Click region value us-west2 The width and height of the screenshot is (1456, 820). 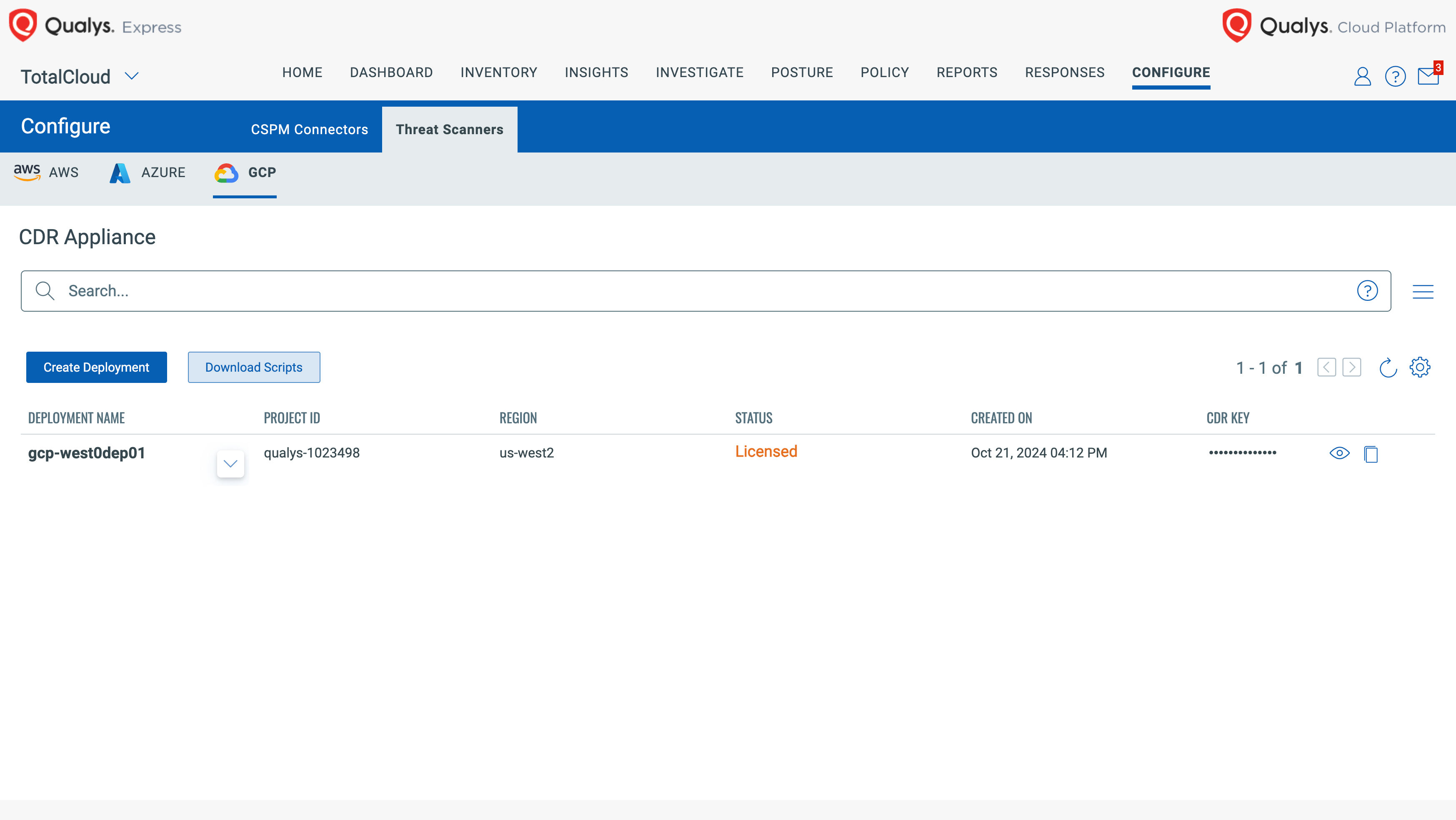(526, 452)
